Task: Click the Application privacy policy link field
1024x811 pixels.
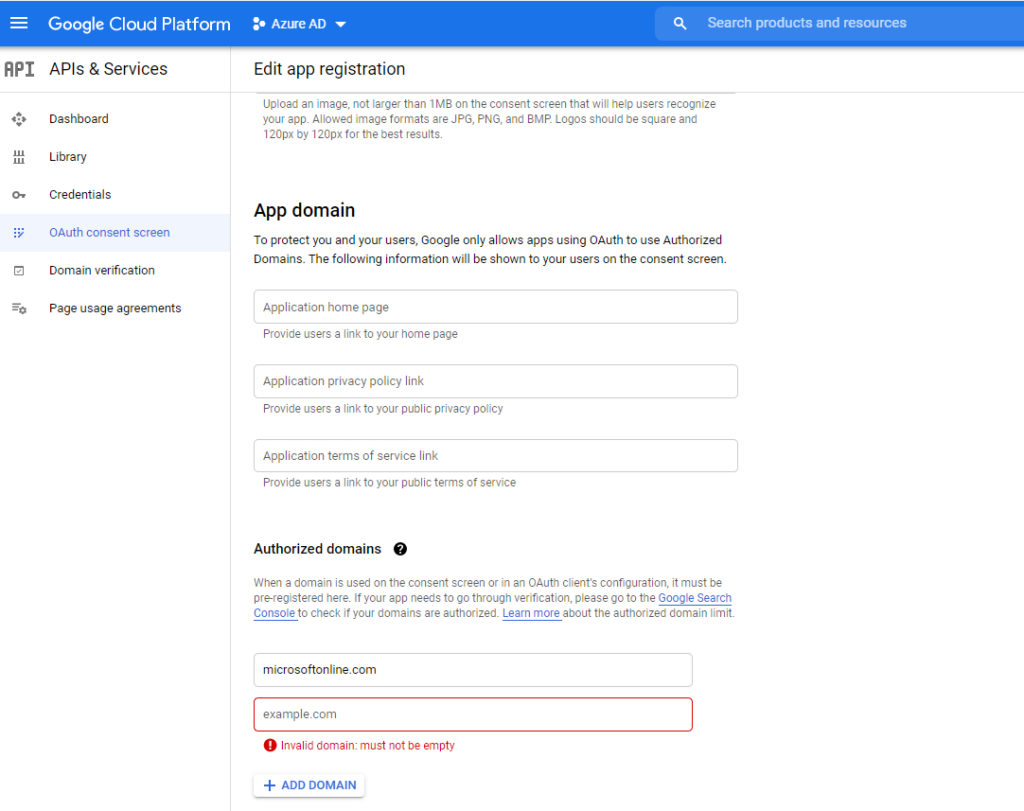Action: pos(496,381)
